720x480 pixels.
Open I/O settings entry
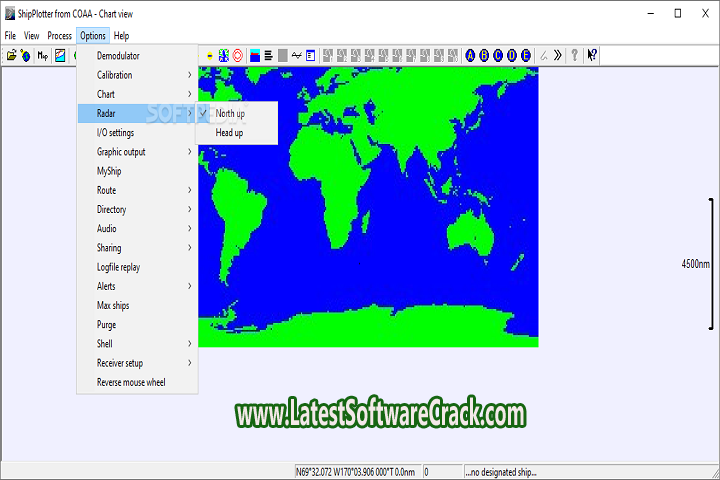pos(115,132)
